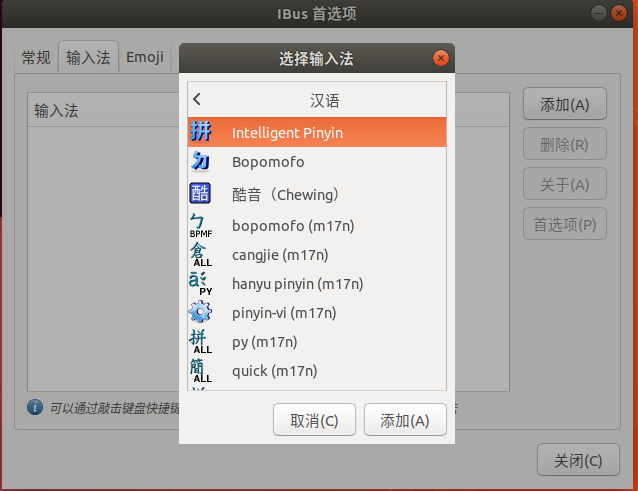Close the 选择输入法 dialog
This screenshot has height=491, width=638.
tap(441, 58)
